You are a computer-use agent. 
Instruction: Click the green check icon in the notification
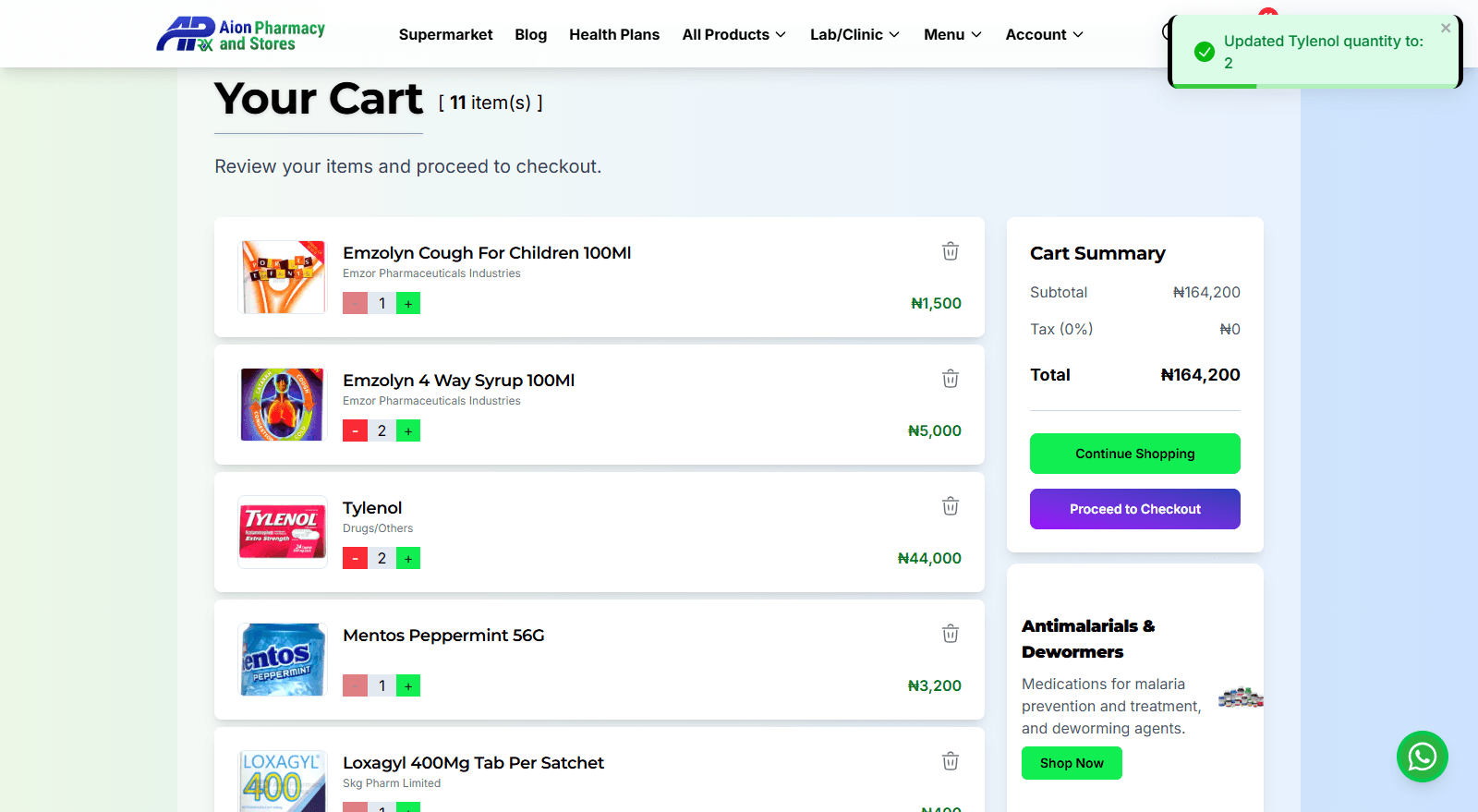1205,52
